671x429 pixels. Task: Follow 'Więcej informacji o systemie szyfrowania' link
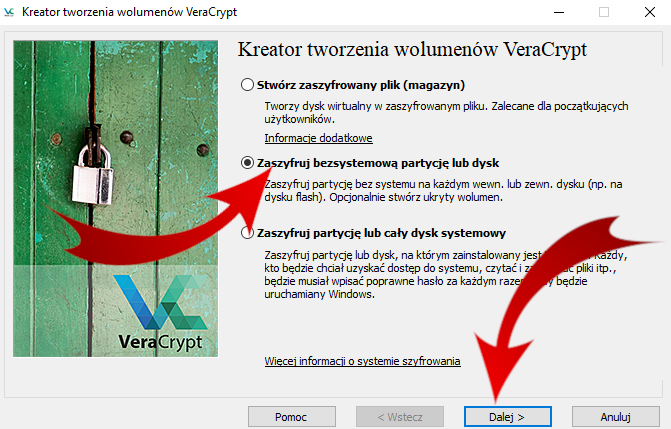362,361
